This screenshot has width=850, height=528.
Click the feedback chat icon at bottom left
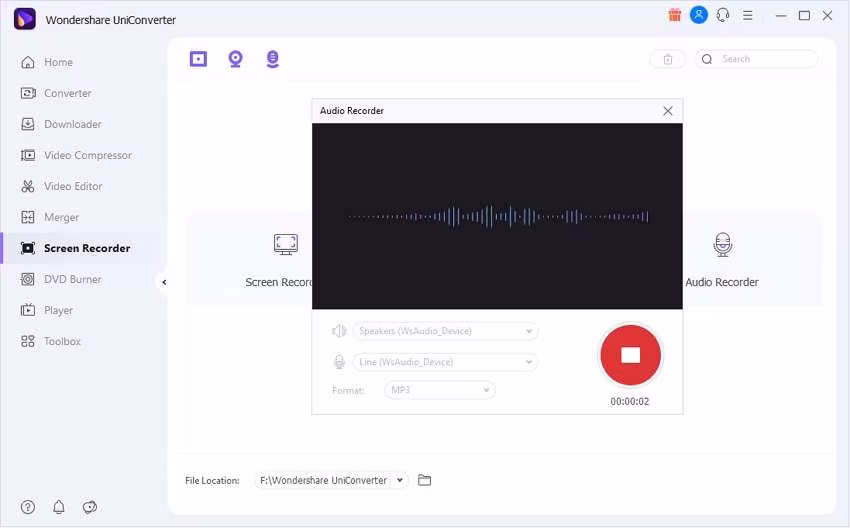tap(89, 507)
